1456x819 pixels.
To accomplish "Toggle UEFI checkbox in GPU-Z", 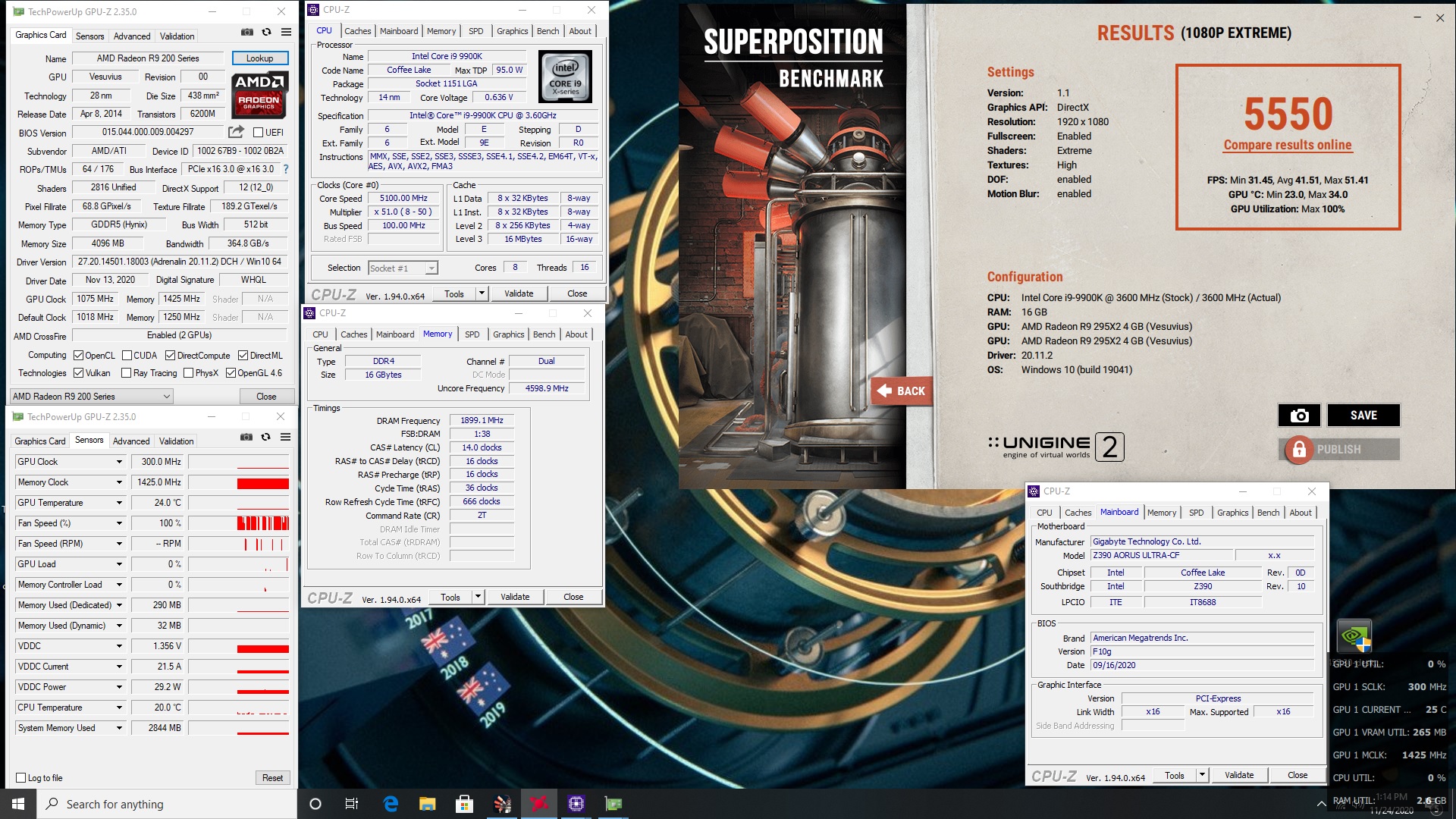I will 258,133.
